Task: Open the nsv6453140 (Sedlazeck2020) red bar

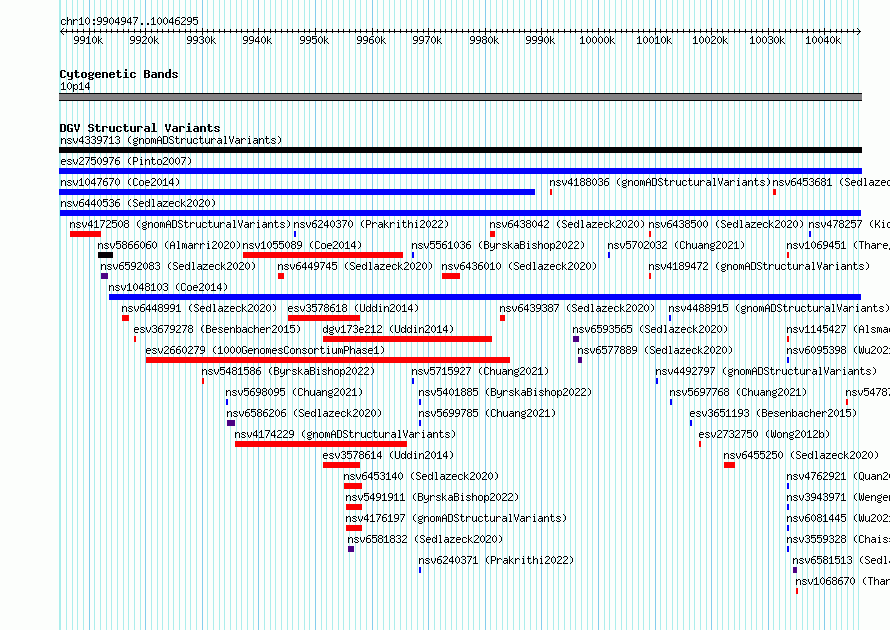Action: tap(352, 486)
